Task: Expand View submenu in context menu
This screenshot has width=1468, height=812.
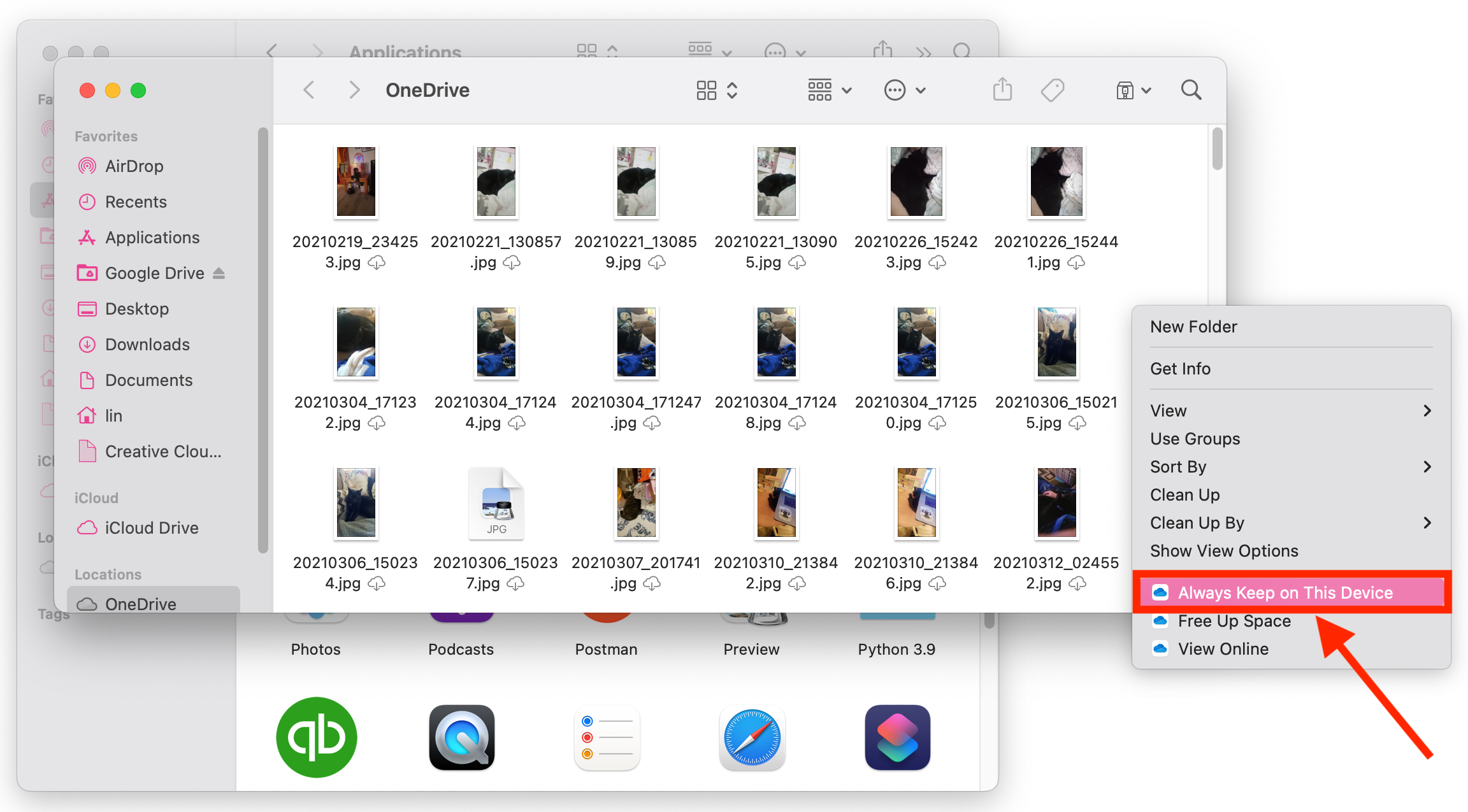Action: tap(1291, 410)
